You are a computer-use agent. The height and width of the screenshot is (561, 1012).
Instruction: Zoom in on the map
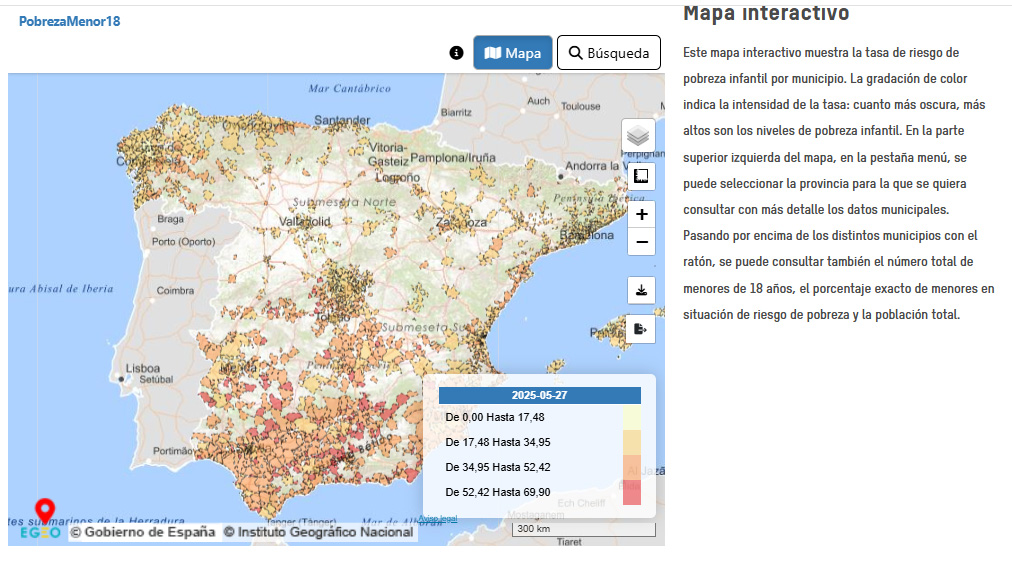(642, 214)
